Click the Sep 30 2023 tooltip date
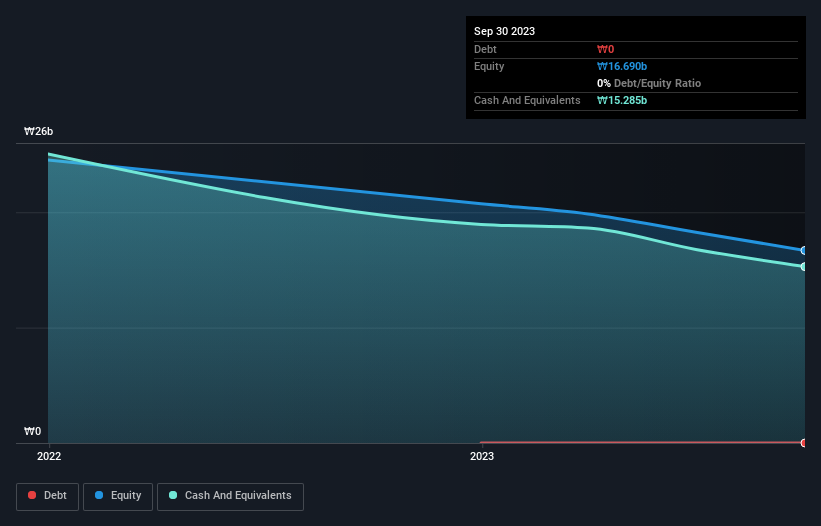This screenshot has height=526, width=821. 504,31
